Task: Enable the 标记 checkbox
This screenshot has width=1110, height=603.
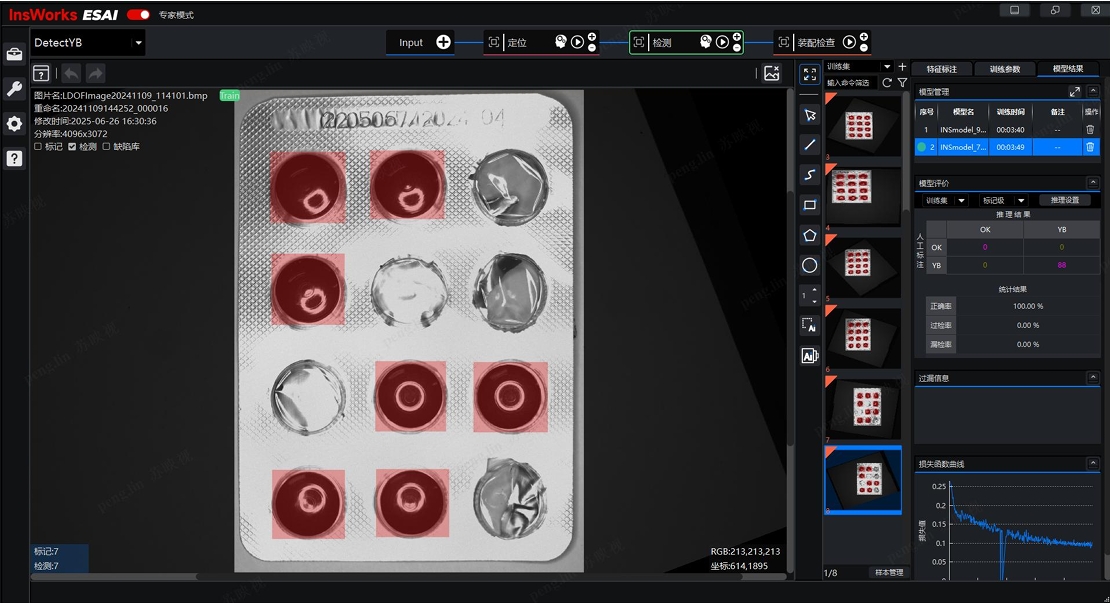Action: click(38, 147)
